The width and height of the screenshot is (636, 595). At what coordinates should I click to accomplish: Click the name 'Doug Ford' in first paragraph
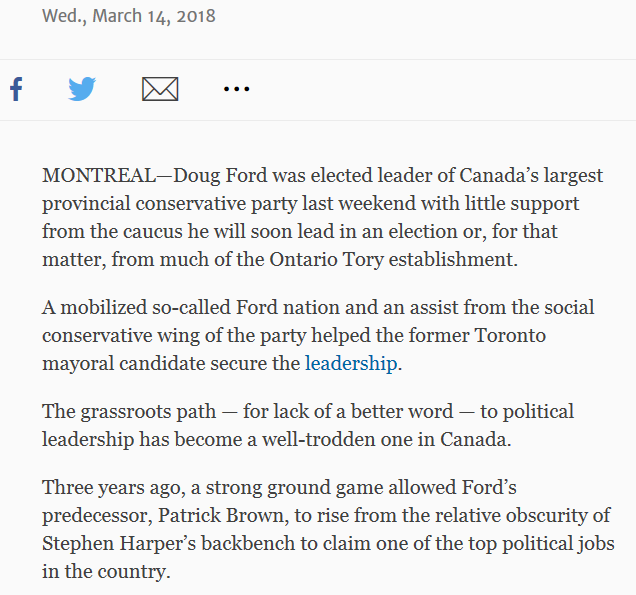(220, 176)
